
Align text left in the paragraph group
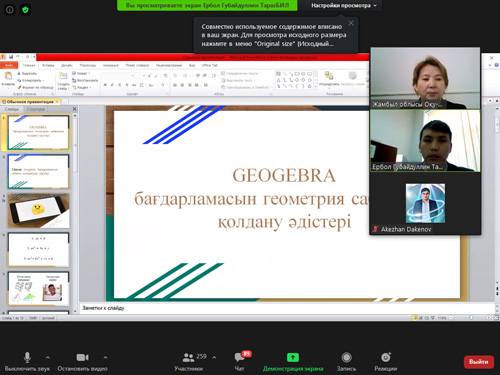pyautogui.click(x=175, y=85)
